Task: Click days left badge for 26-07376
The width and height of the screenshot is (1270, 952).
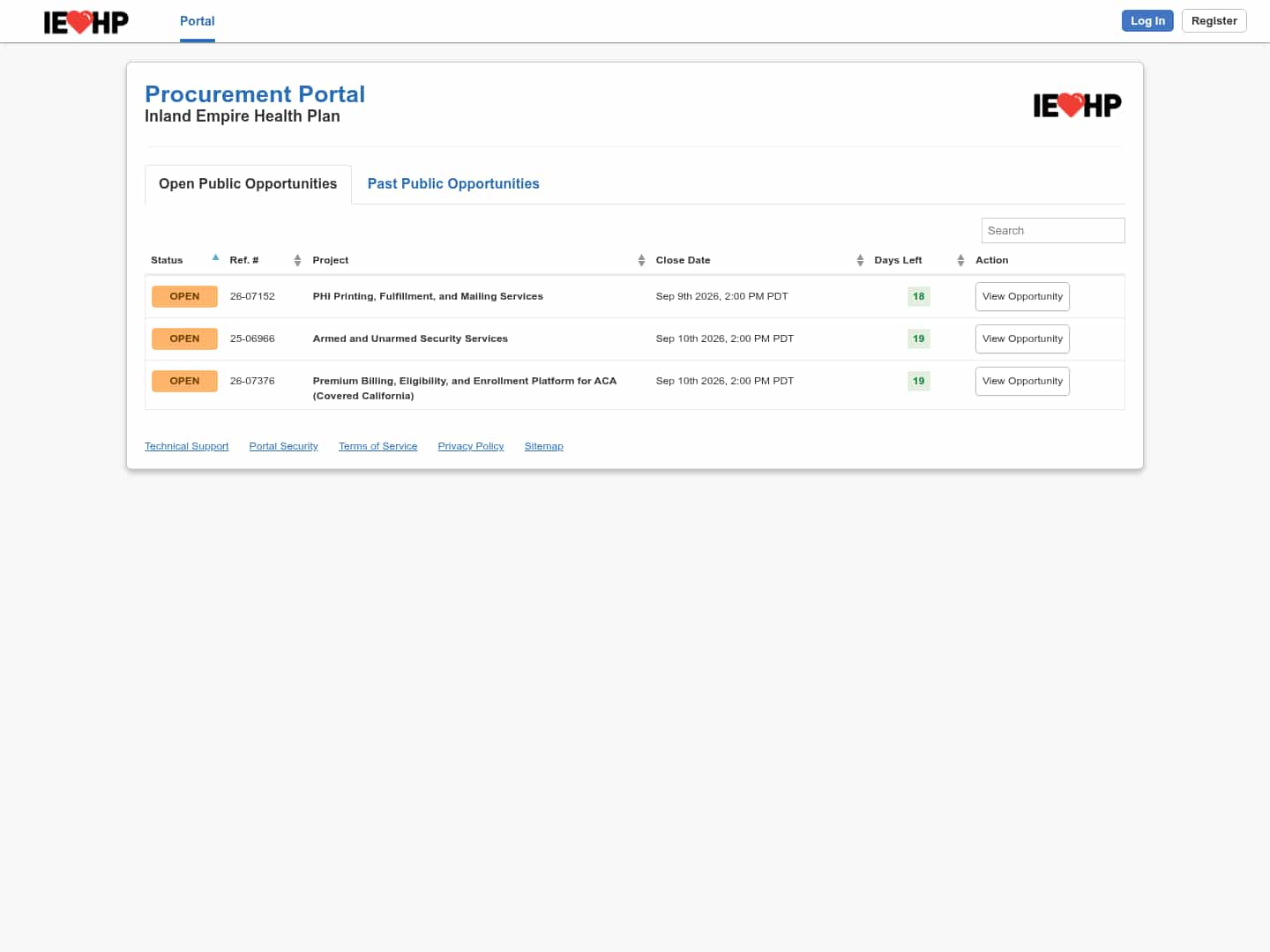Action: tap(918, 381)
